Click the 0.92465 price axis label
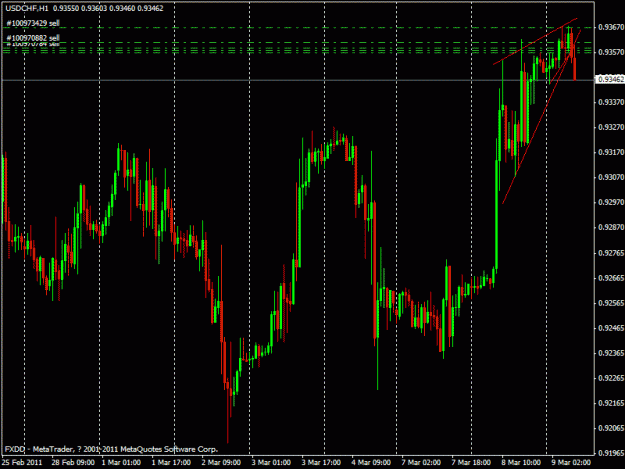This screenshot has width=625, height=469. tap(611, 328)
